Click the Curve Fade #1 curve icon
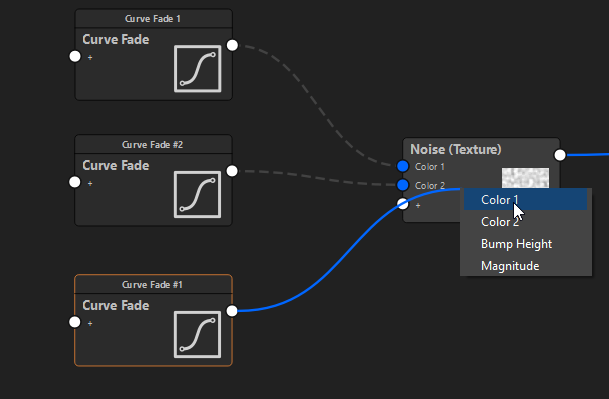 (198, 335)
